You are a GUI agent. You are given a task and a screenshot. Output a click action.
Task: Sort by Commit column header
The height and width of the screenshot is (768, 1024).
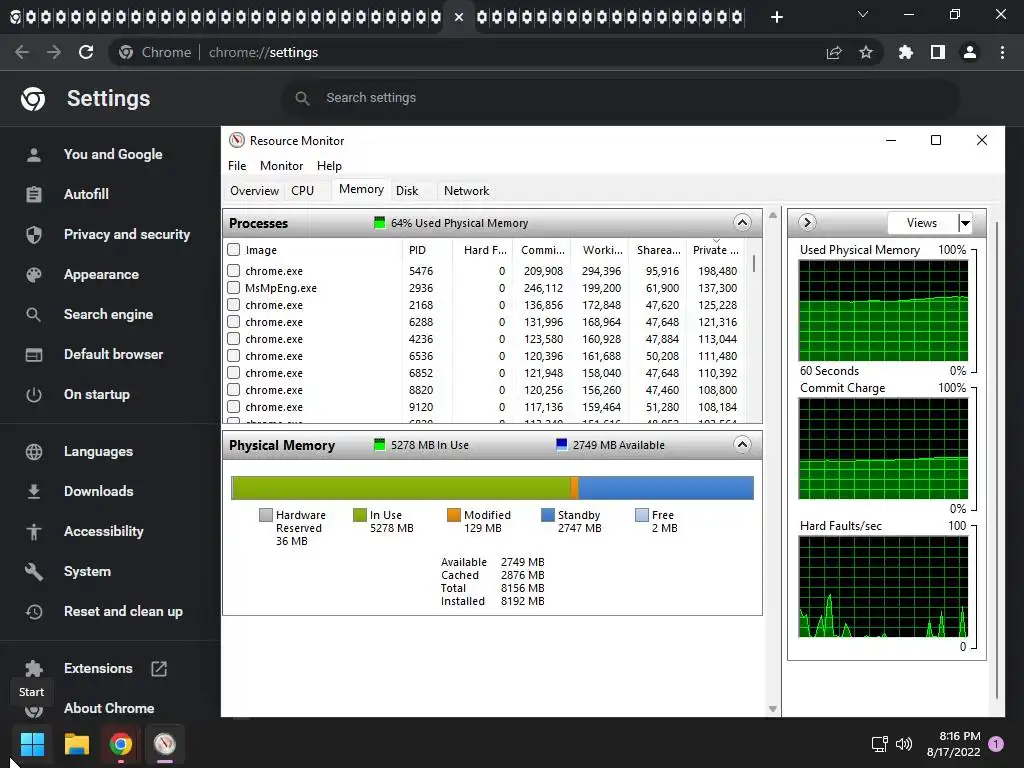pos(542,250)
